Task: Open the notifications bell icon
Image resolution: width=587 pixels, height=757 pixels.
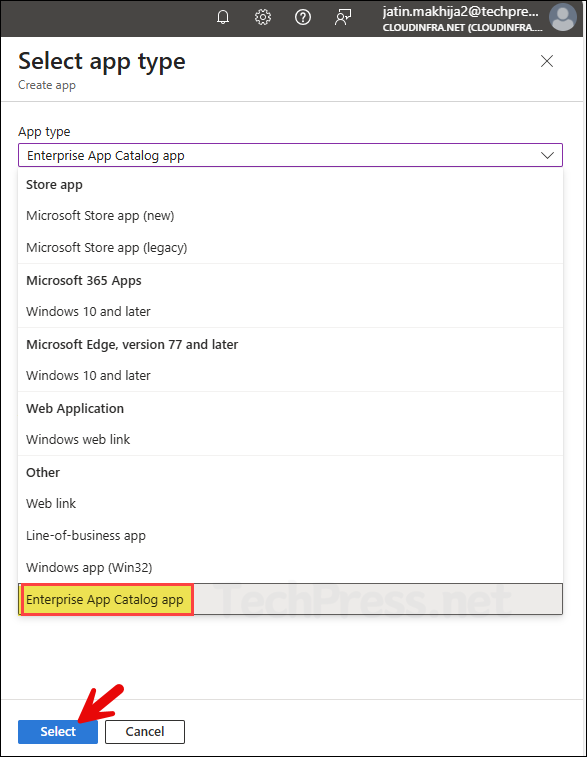Action: coord(223,17)
